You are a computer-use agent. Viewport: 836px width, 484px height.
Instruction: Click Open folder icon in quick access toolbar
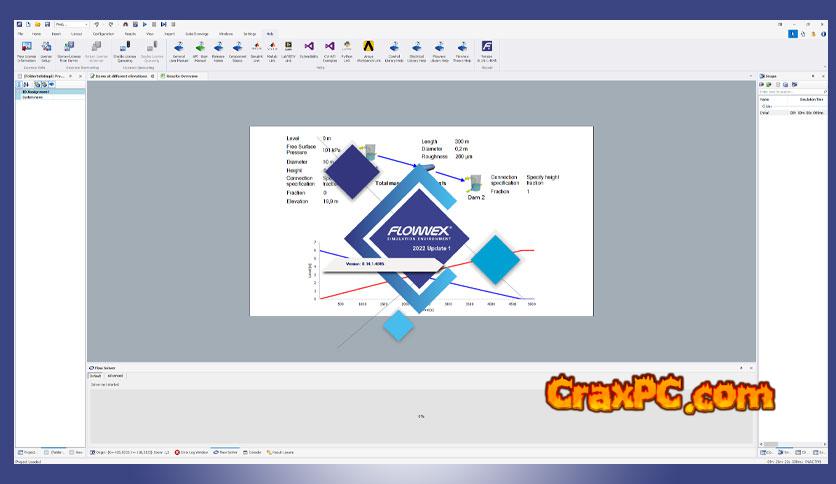[x=37, y=25]
